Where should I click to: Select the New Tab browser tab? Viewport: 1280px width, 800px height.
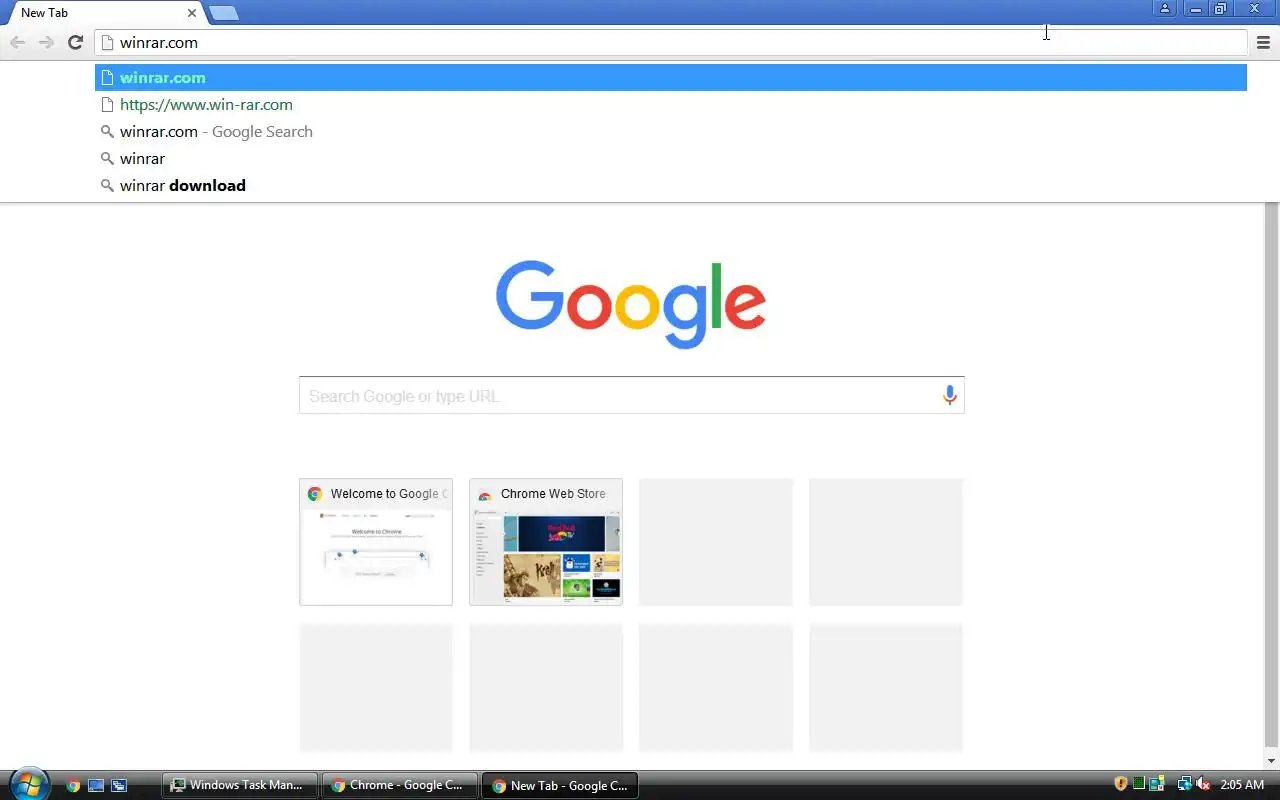click(x=104, y=13)
